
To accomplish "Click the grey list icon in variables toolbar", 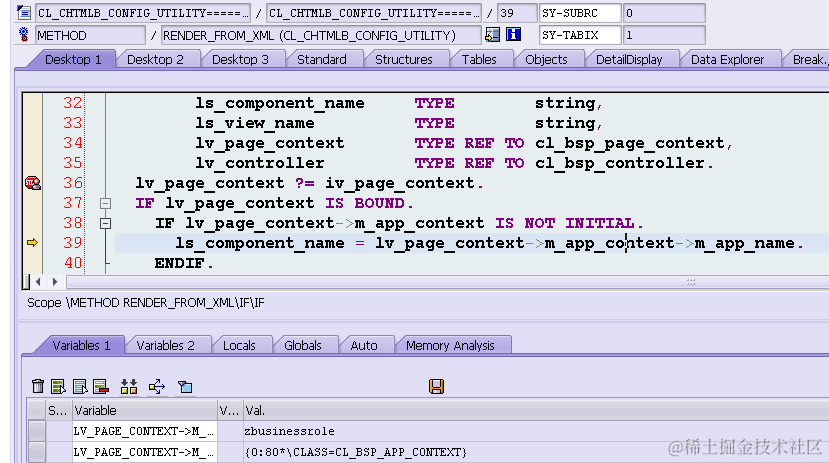I will 80,386.
